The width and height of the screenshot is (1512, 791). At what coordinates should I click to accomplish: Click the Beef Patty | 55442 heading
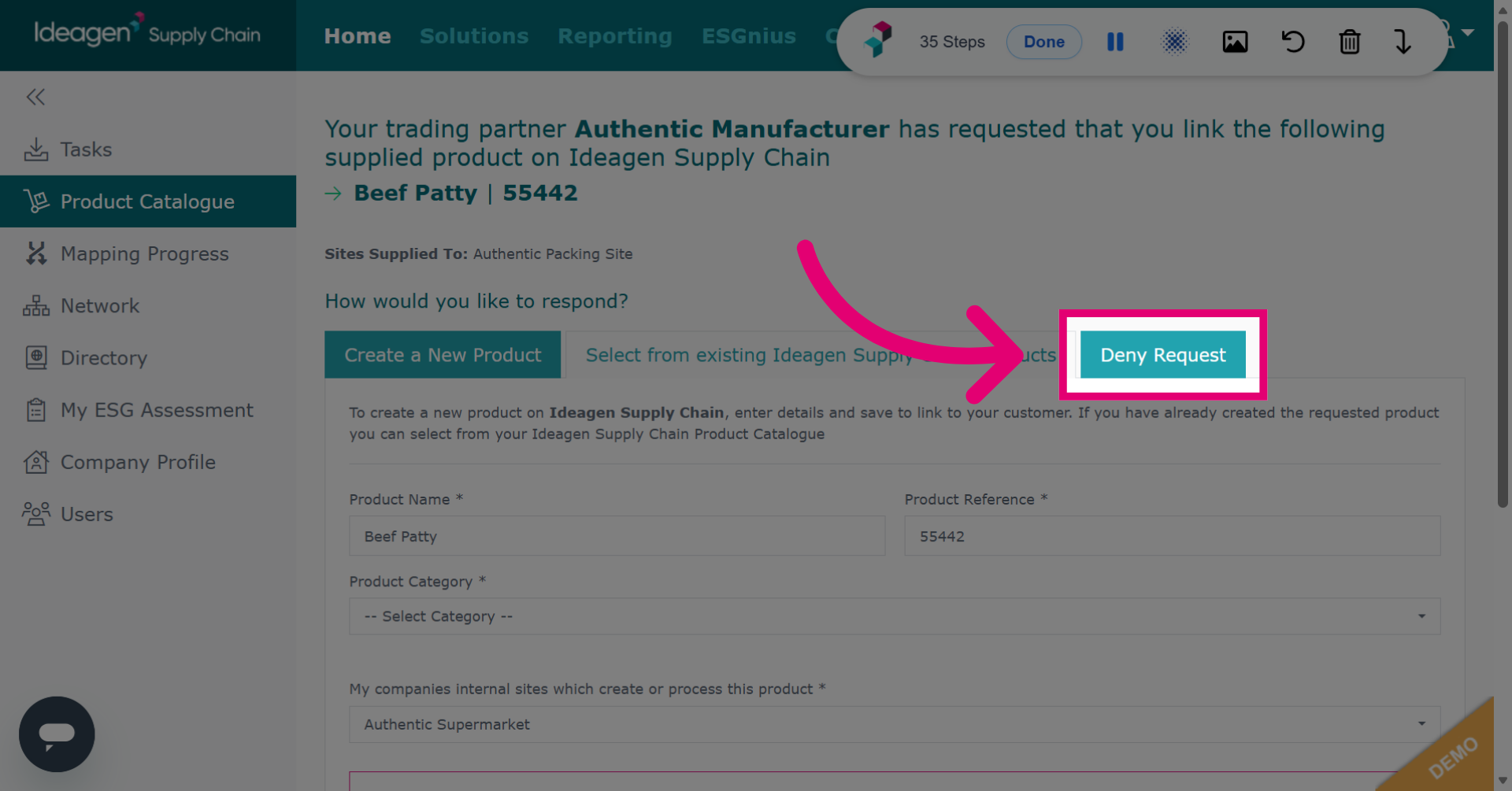tap(465, 193)
